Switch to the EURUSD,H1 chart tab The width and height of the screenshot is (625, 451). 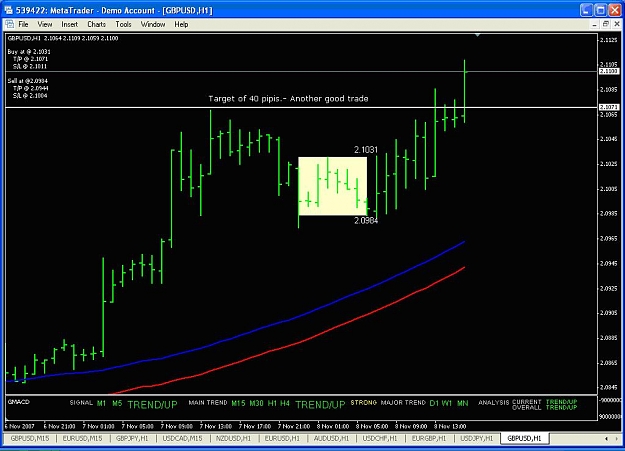coord(282,438)
